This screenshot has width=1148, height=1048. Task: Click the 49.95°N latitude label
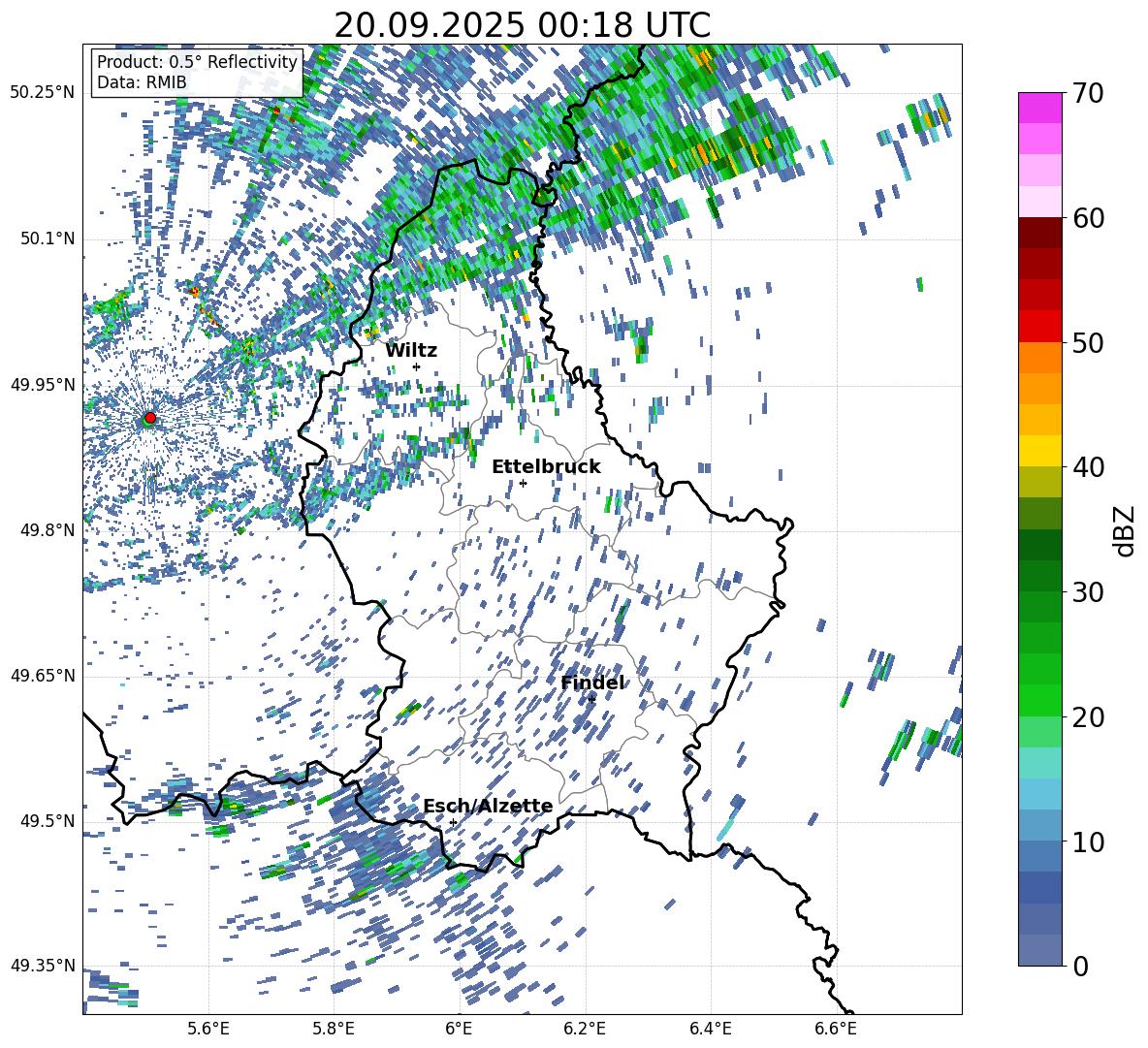[43, 384]
